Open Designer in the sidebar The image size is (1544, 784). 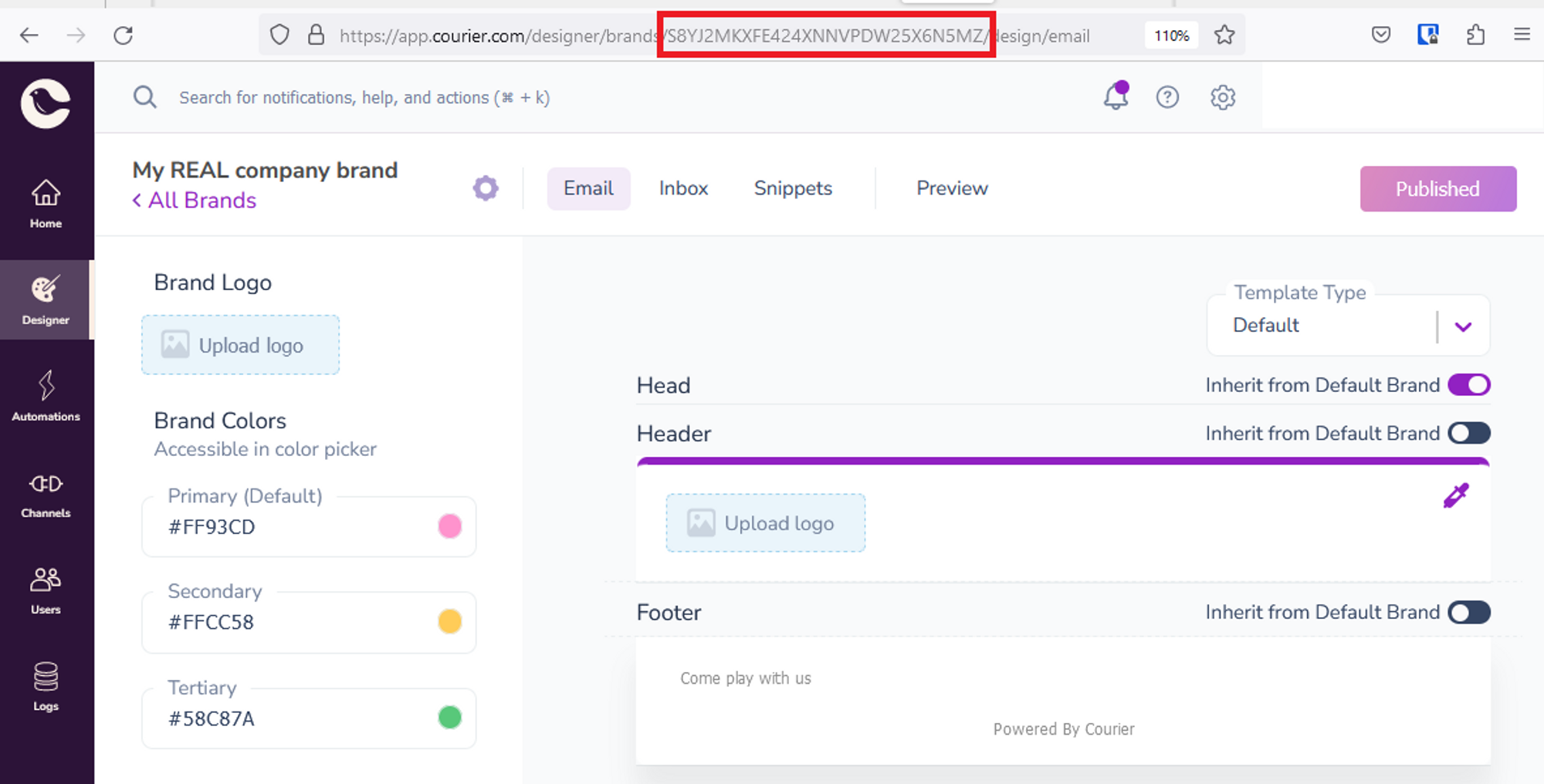pos(46,300)
